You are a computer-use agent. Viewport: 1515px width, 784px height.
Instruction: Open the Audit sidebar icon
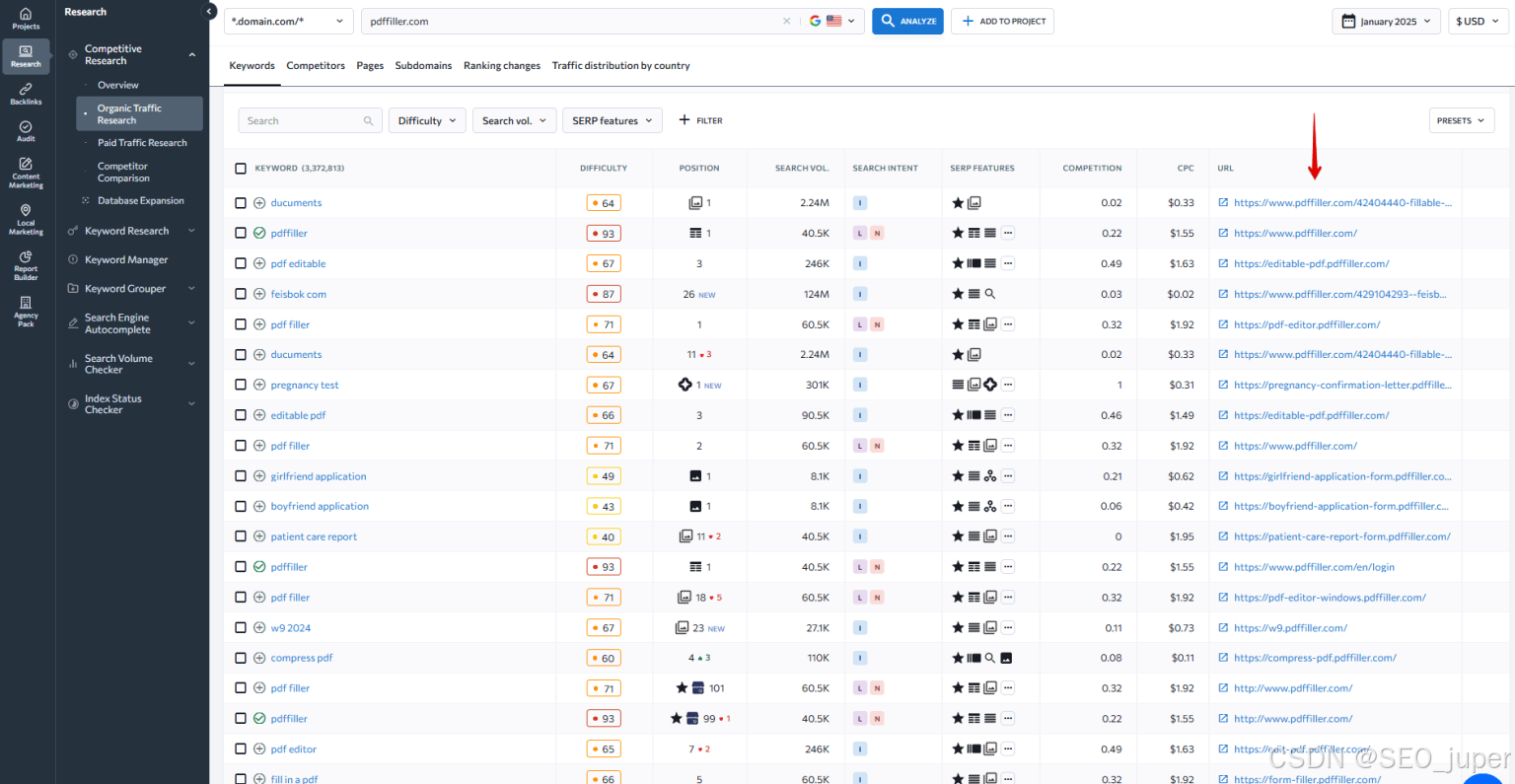pyautogui.click(x=26, y=131)
